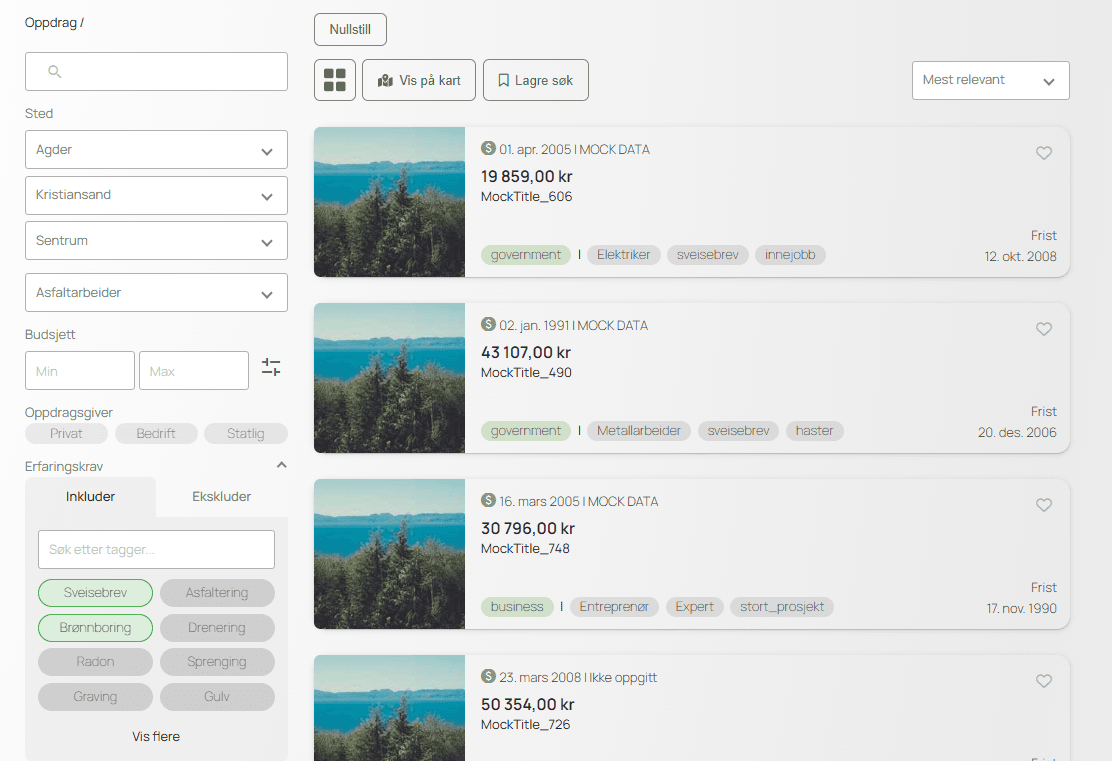Viewport: 1112px width, 761px height.
Task: Deselect the Sveisebrev tag
Action: pyautogui.click(x=95, y=593)
